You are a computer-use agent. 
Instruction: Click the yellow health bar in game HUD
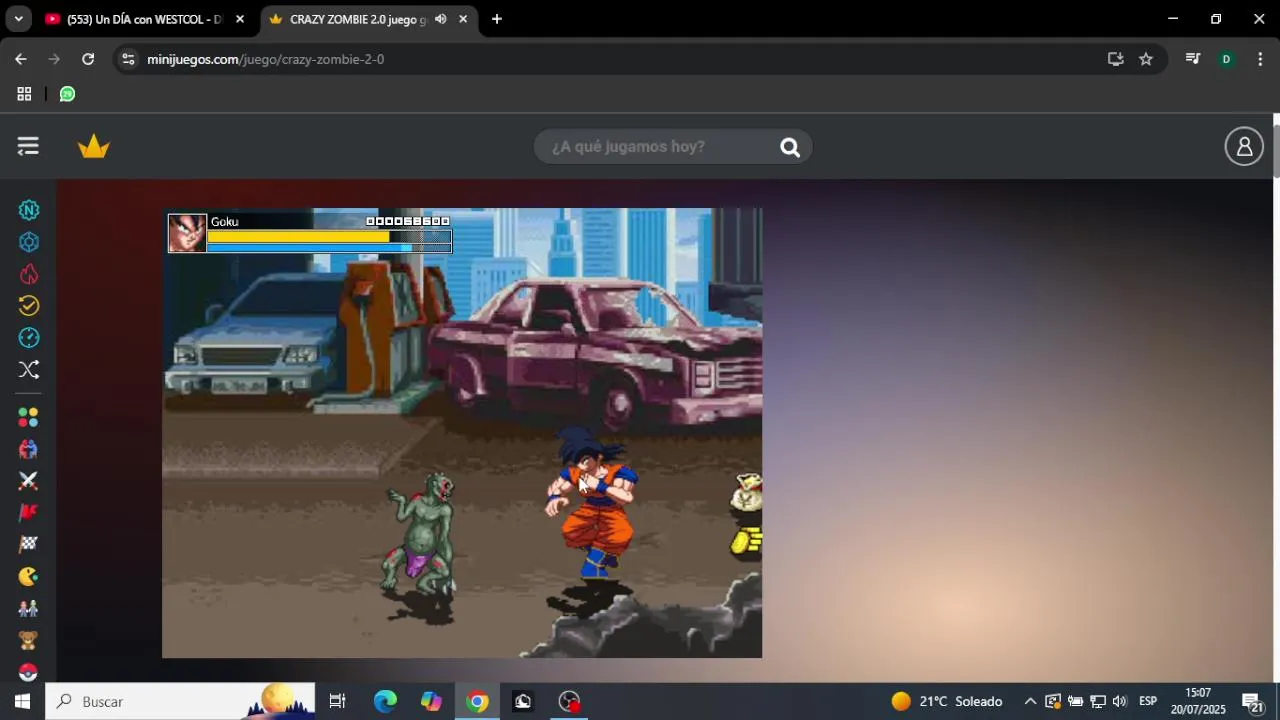[x=298, y=237]
